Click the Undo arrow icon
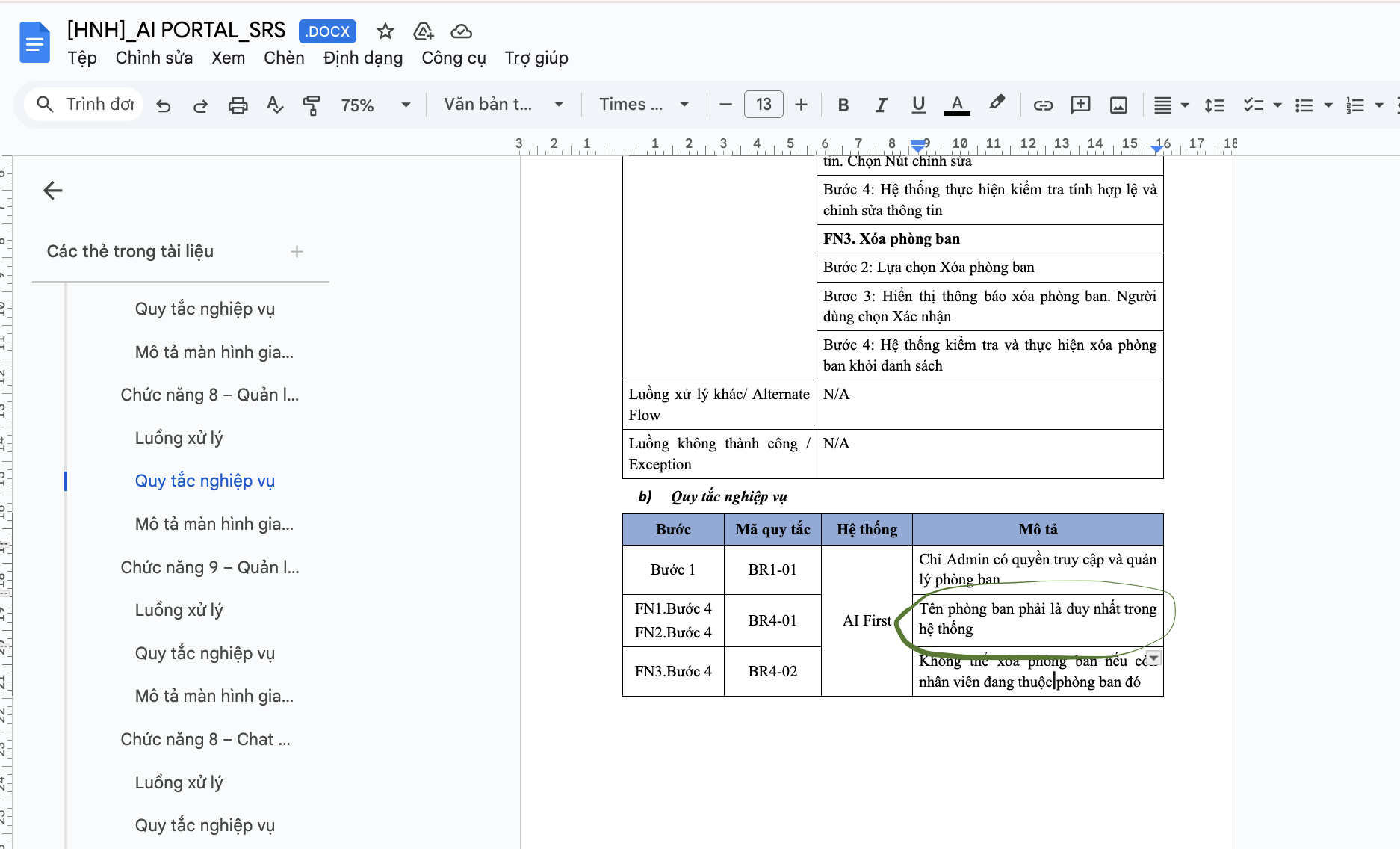The image size is (1400, 849). click(x=164, y=105)
